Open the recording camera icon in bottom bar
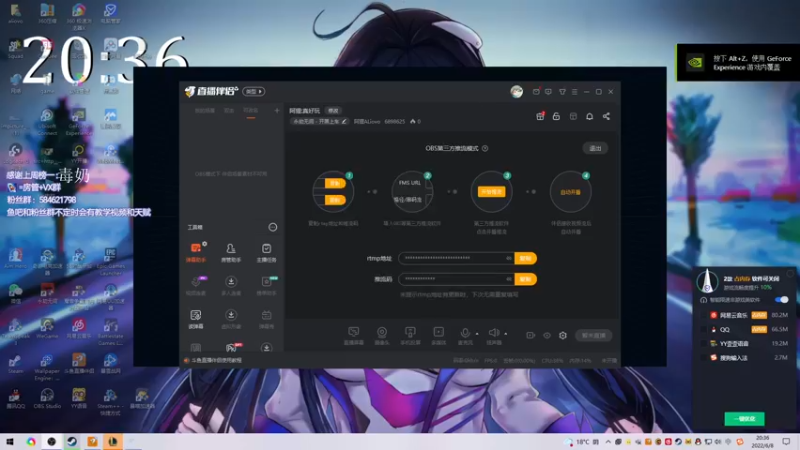 pyautogui.click(x=531, y=335)
